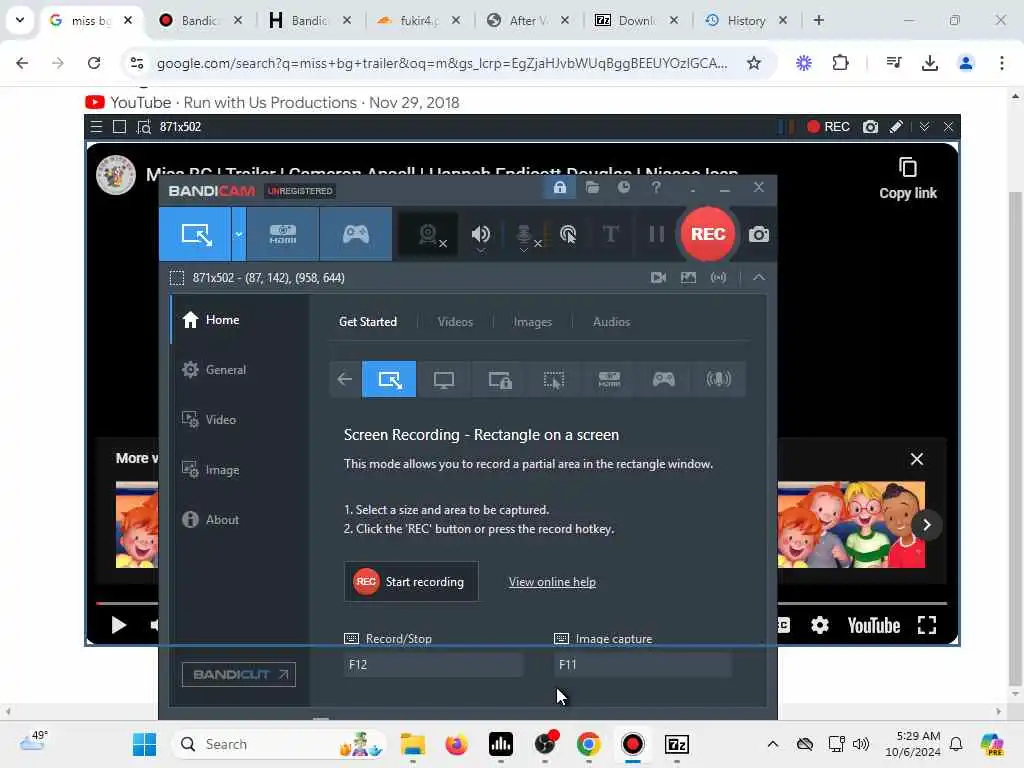This screenshot has height=768, width=1024.
Task: Toggle the webcam overlay icon
Action: point(430,234)
